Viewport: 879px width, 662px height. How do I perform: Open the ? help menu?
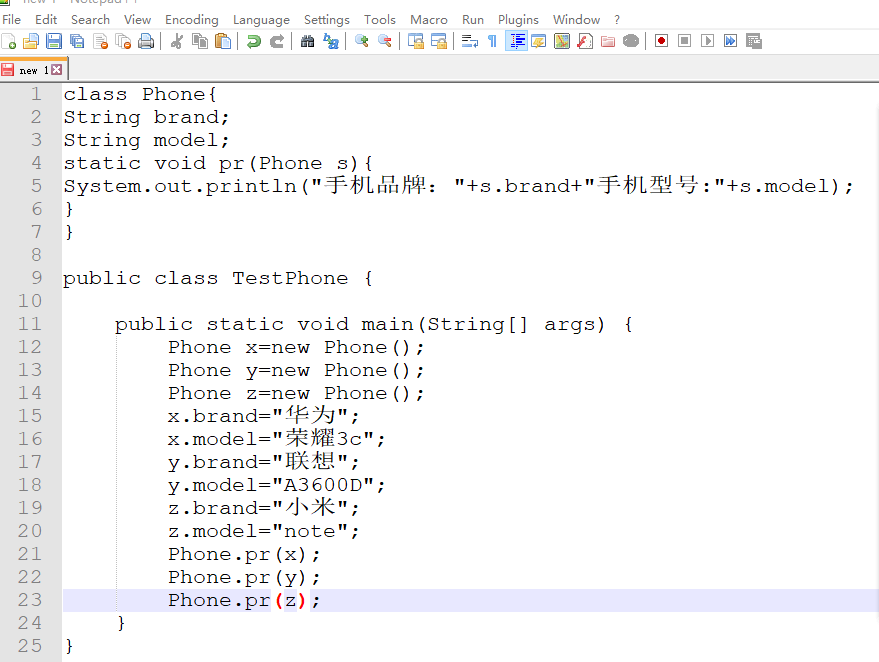click(617, 20)
